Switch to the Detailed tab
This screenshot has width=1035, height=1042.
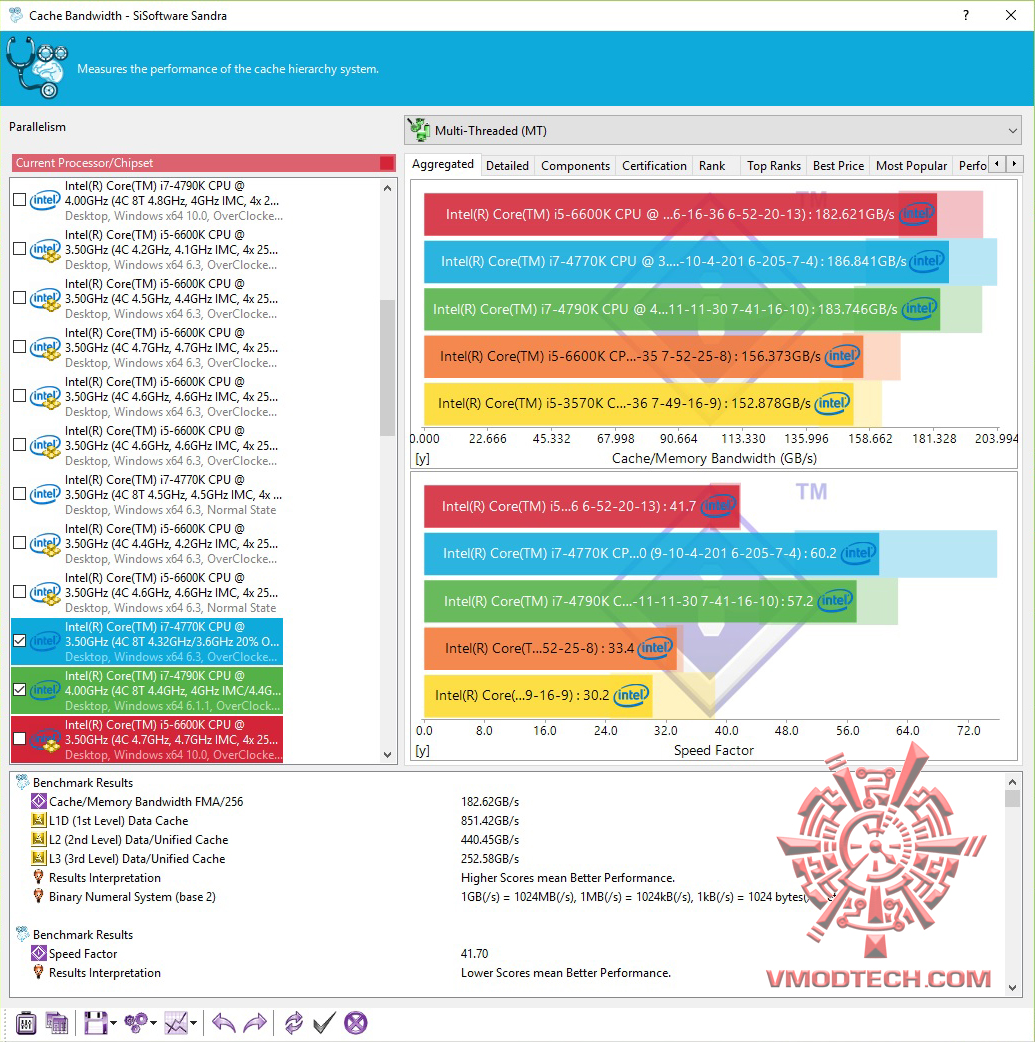pos(507,165)
